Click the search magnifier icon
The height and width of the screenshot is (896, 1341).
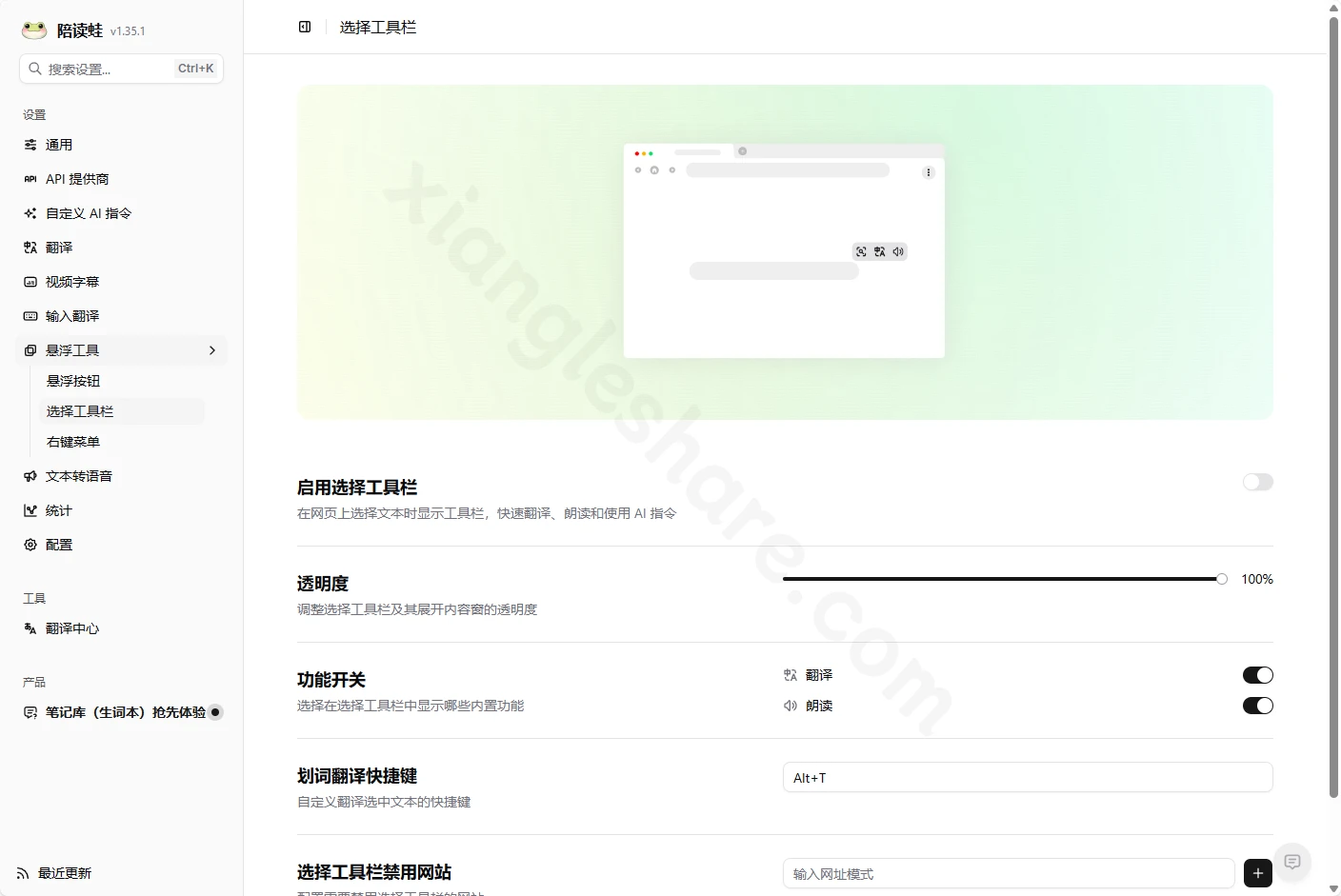click(x=35, y=69)
